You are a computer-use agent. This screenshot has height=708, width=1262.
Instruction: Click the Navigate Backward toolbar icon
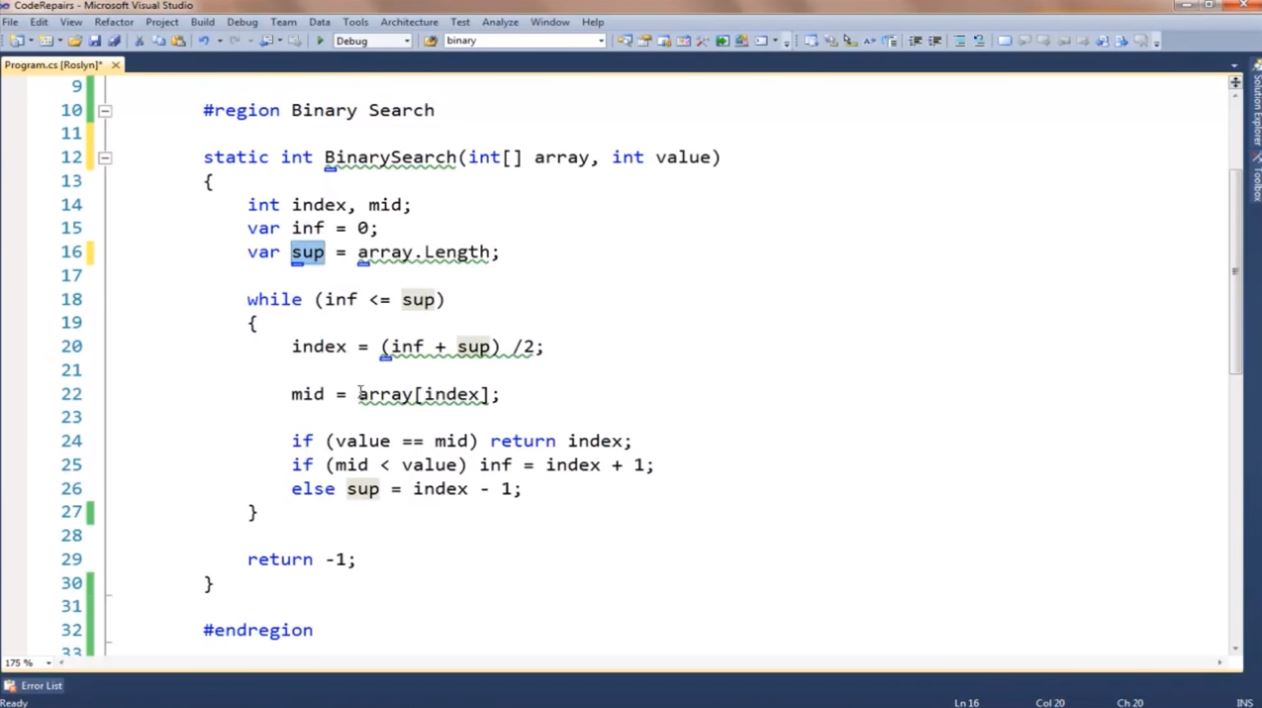pyautogui.click(x=266, y=40)
